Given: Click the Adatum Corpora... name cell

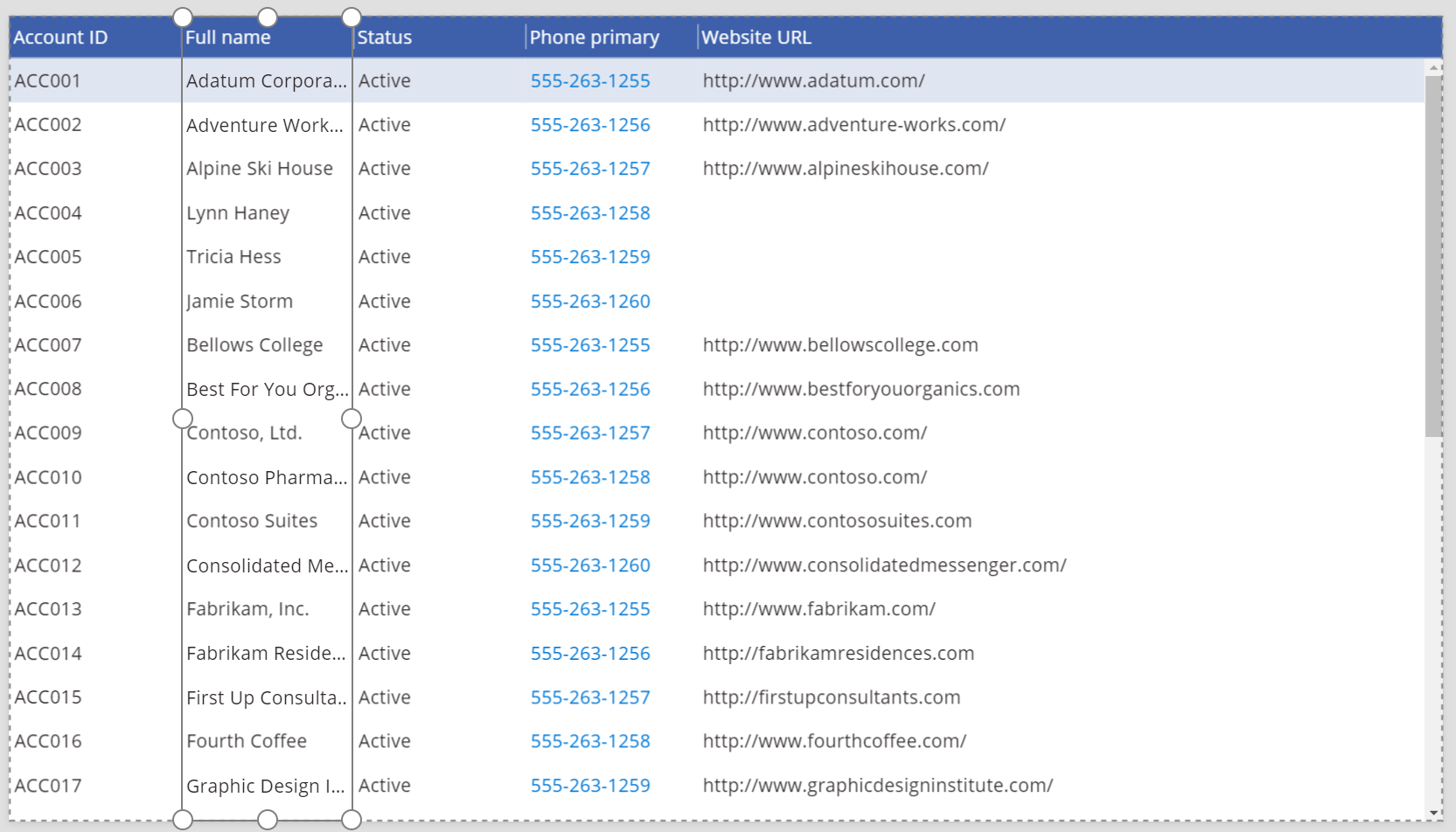Looking at the screenshot, I should 267,81.
